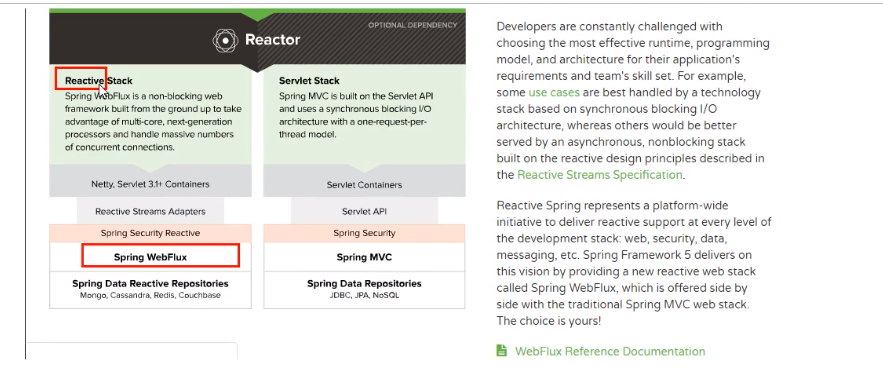
Task: Click the Reactor atom logo icon
Action: [x=225, y=41]
